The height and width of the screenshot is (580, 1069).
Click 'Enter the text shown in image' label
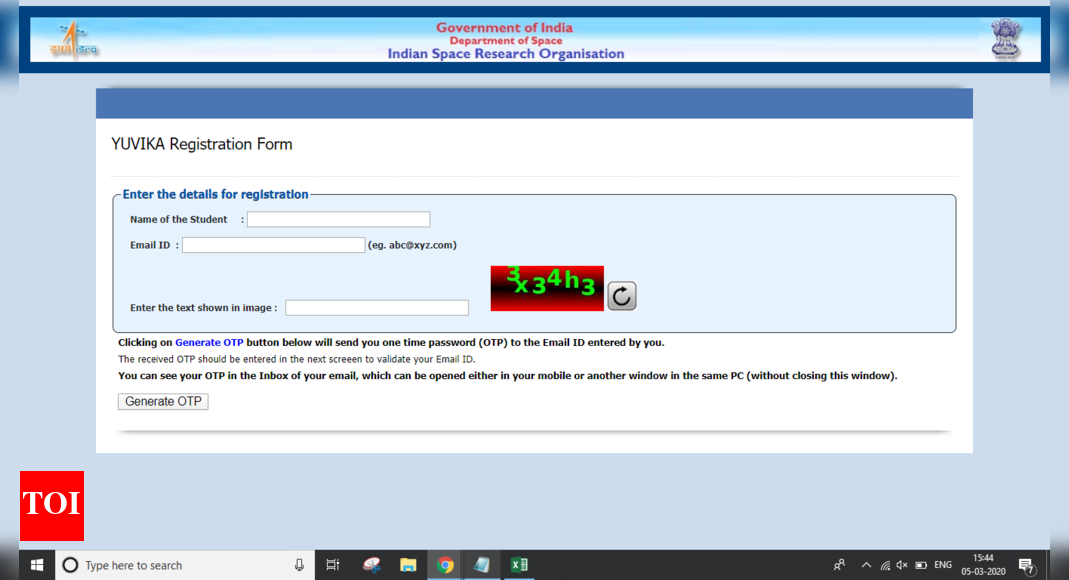tap(203, 308)
